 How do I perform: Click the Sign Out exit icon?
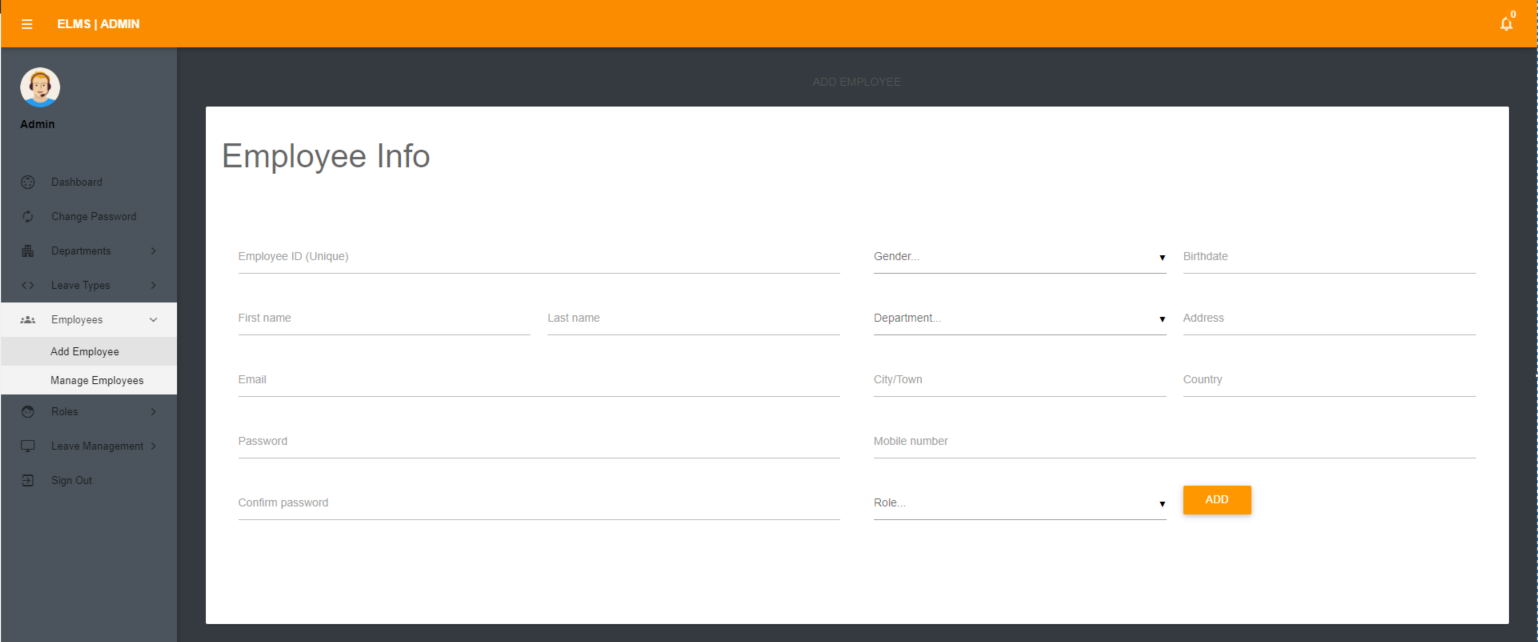coord(27,480)
